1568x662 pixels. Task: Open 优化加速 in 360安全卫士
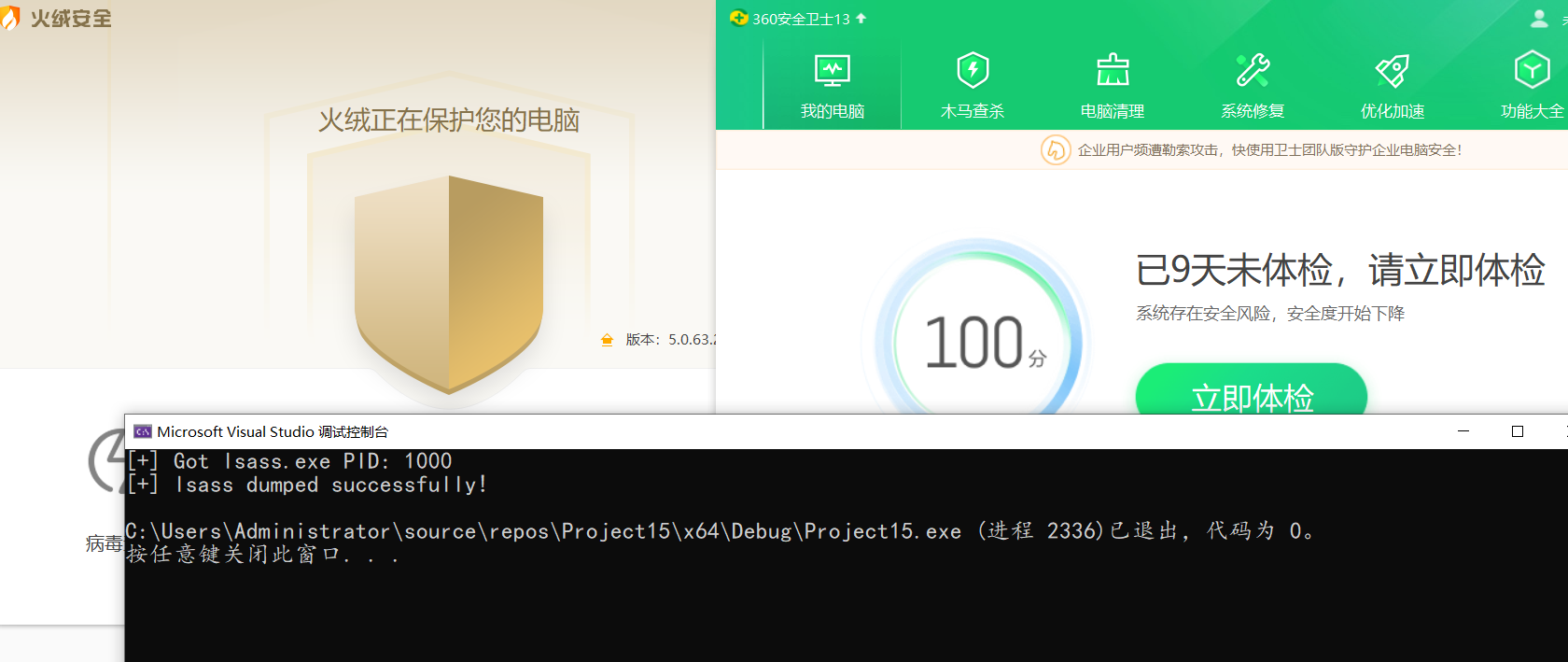click(x=1393, y=87)
